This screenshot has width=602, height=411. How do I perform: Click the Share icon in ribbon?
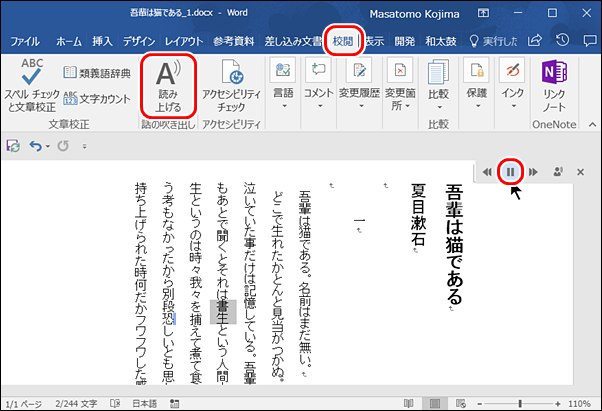[535, 40]
